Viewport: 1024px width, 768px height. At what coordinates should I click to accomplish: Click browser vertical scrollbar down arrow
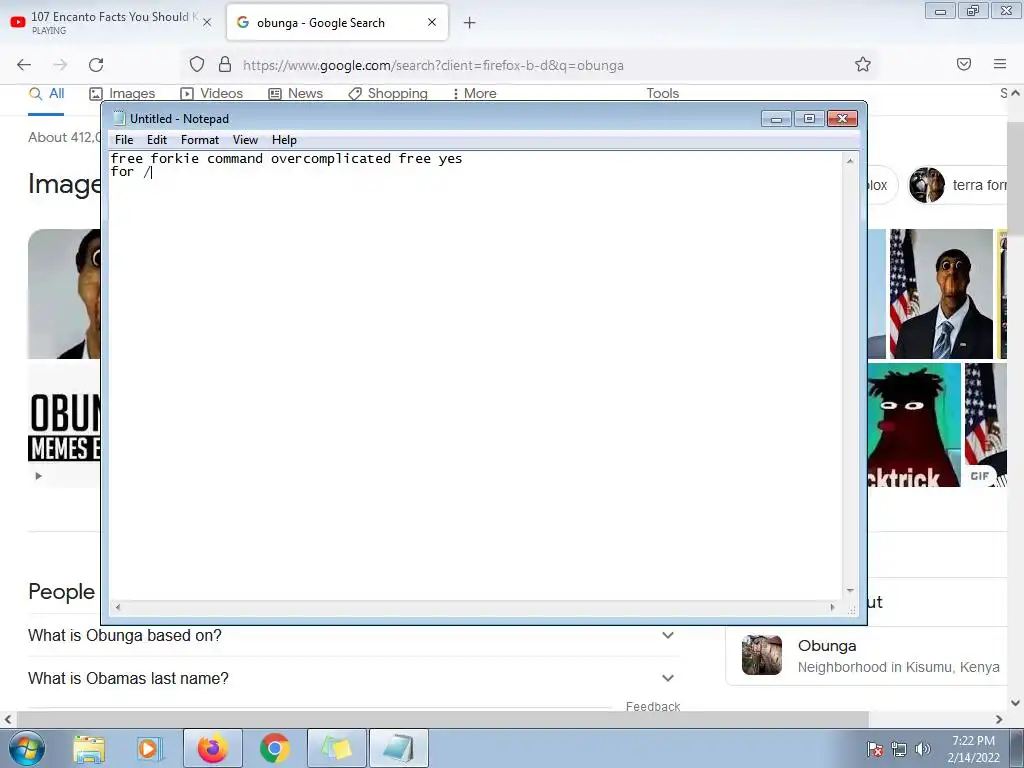(1015, 703)
